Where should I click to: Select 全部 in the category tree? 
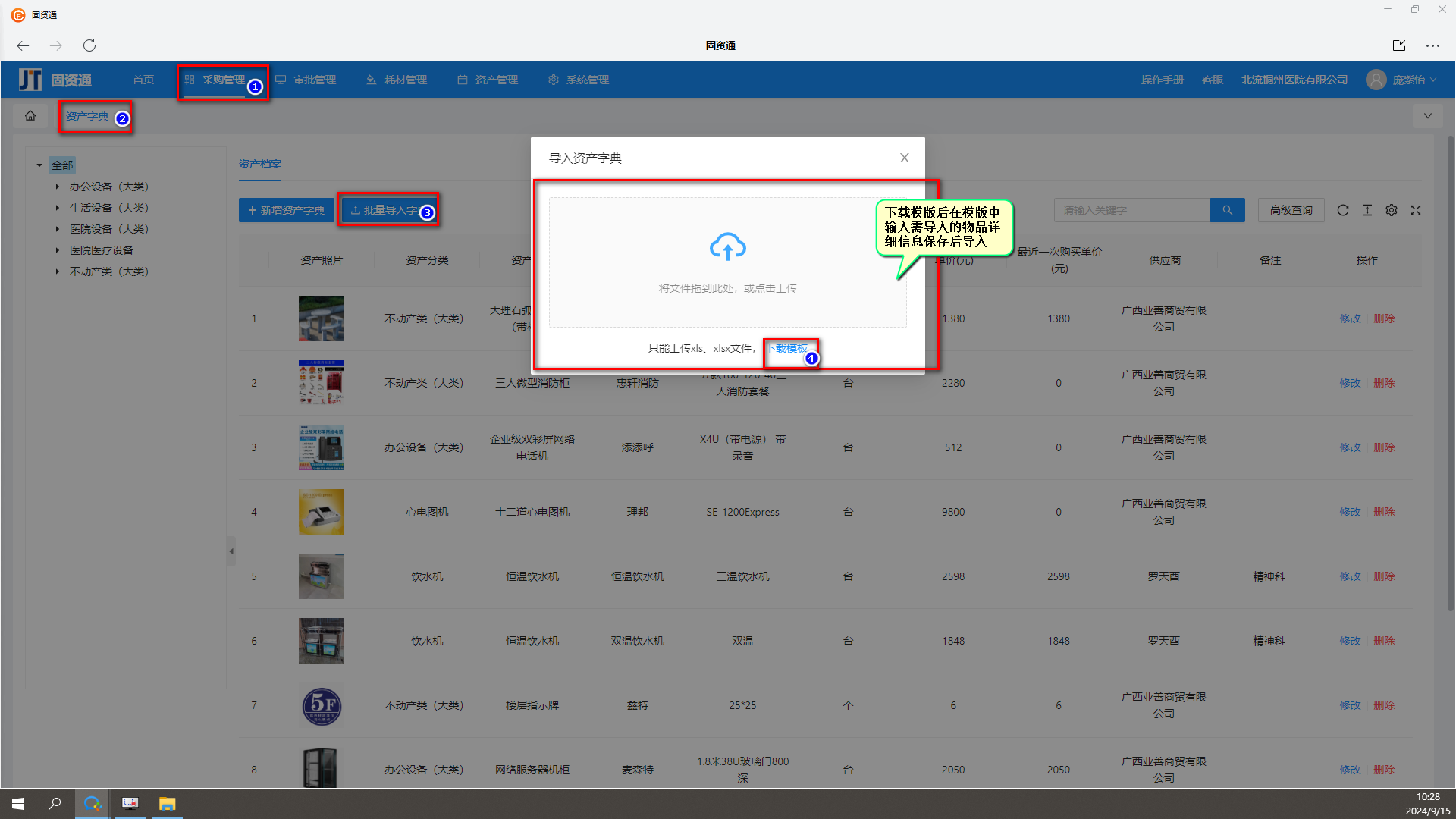[62, 165]
